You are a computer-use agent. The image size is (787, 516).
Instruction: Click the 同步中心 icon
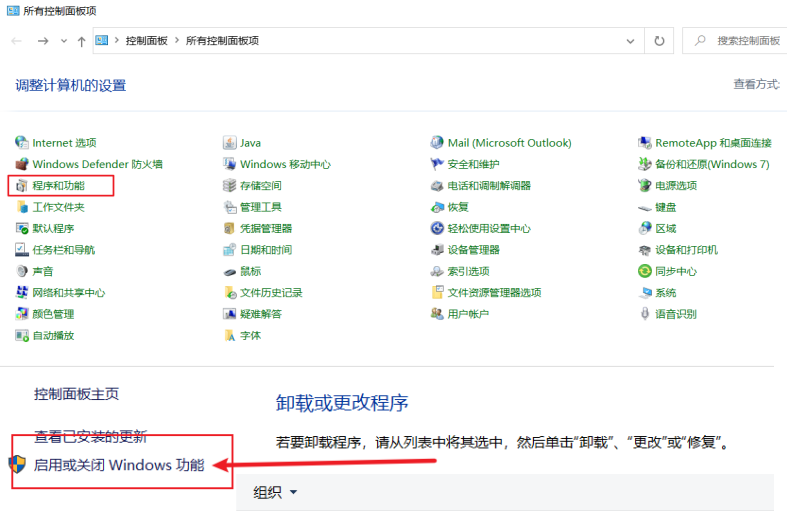click(644, 271)
